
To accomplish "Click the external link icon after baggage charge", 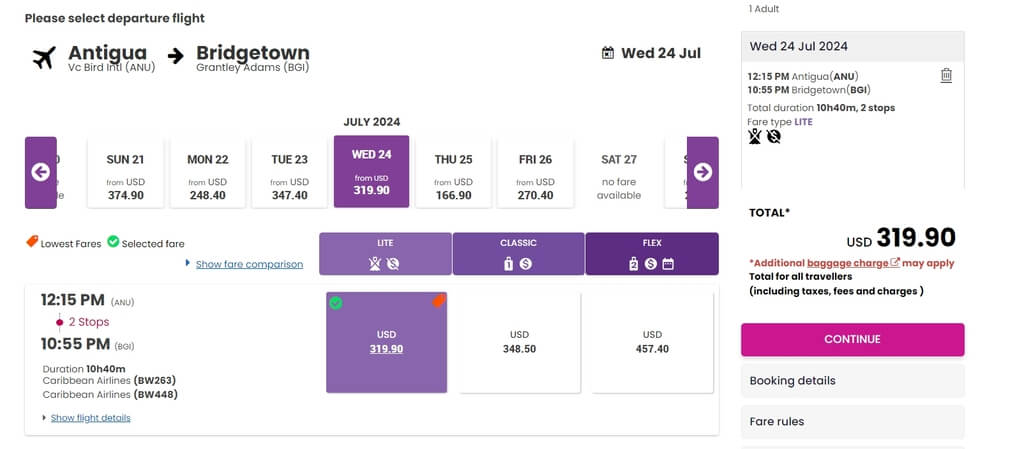I will [895, 262].
